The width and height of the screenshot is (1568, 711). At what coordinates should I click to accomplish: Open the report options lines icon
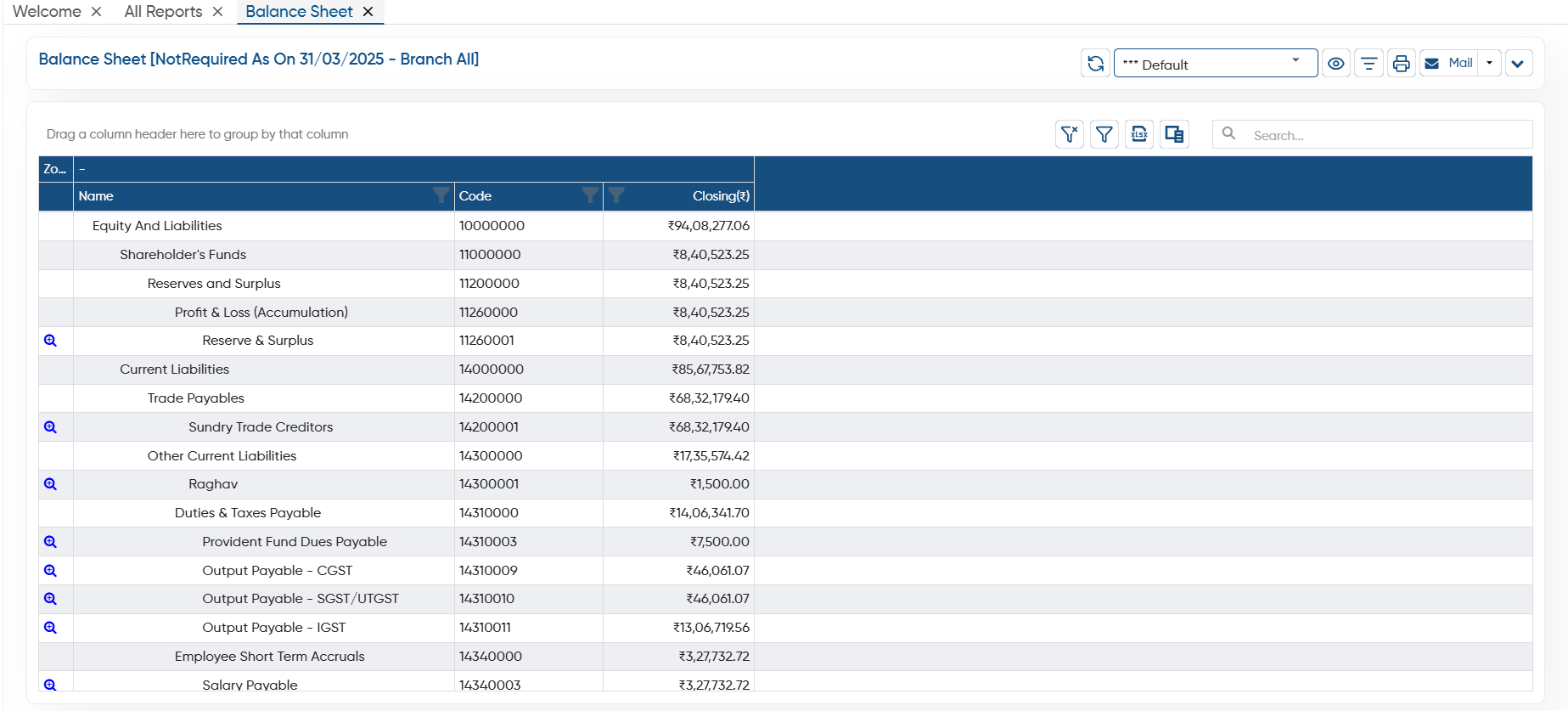pyautogui.click(x=1368, y=64)
